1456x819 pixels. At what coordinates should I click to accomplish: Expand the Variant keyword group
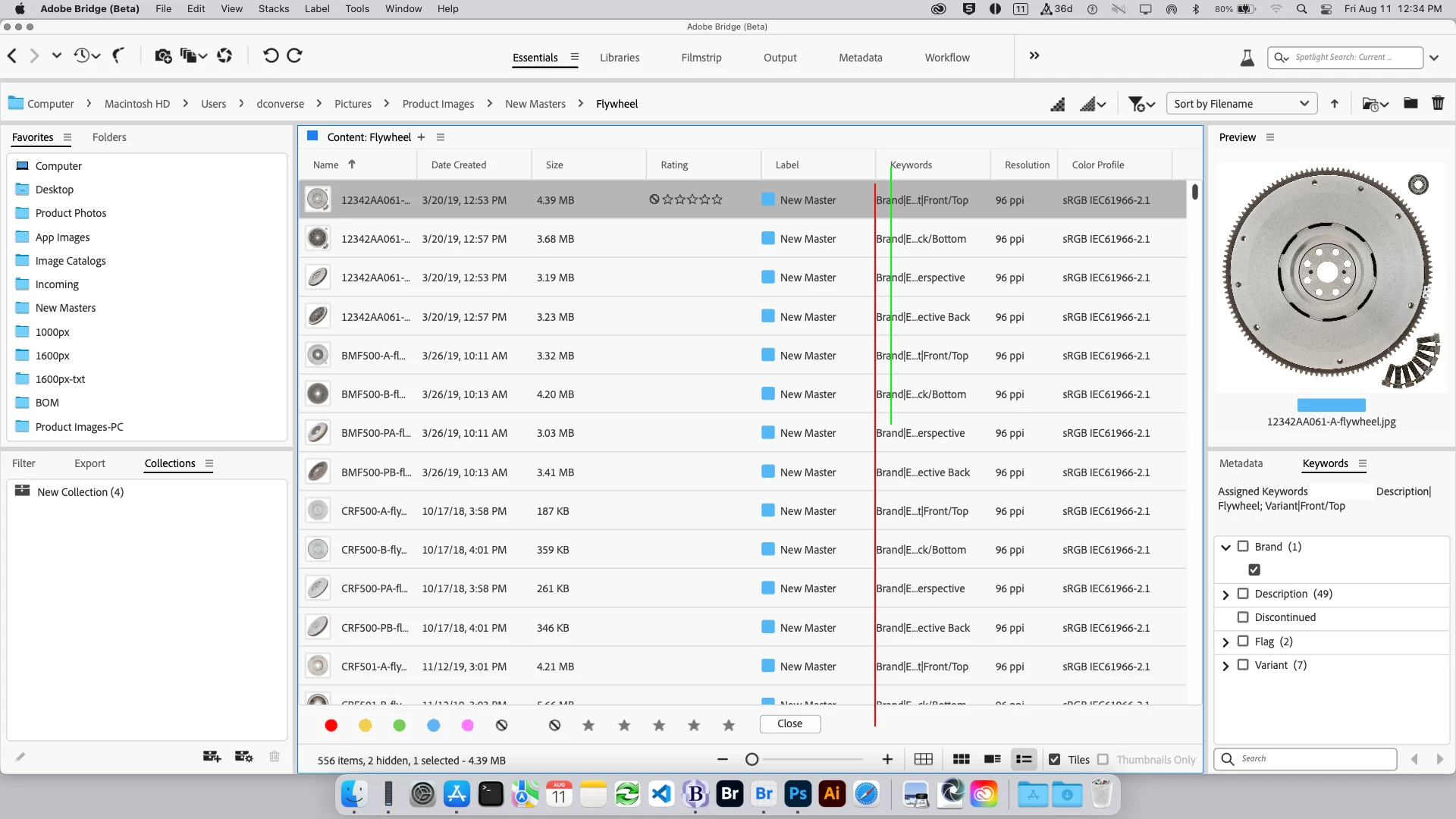click(x=1225, y=666)
